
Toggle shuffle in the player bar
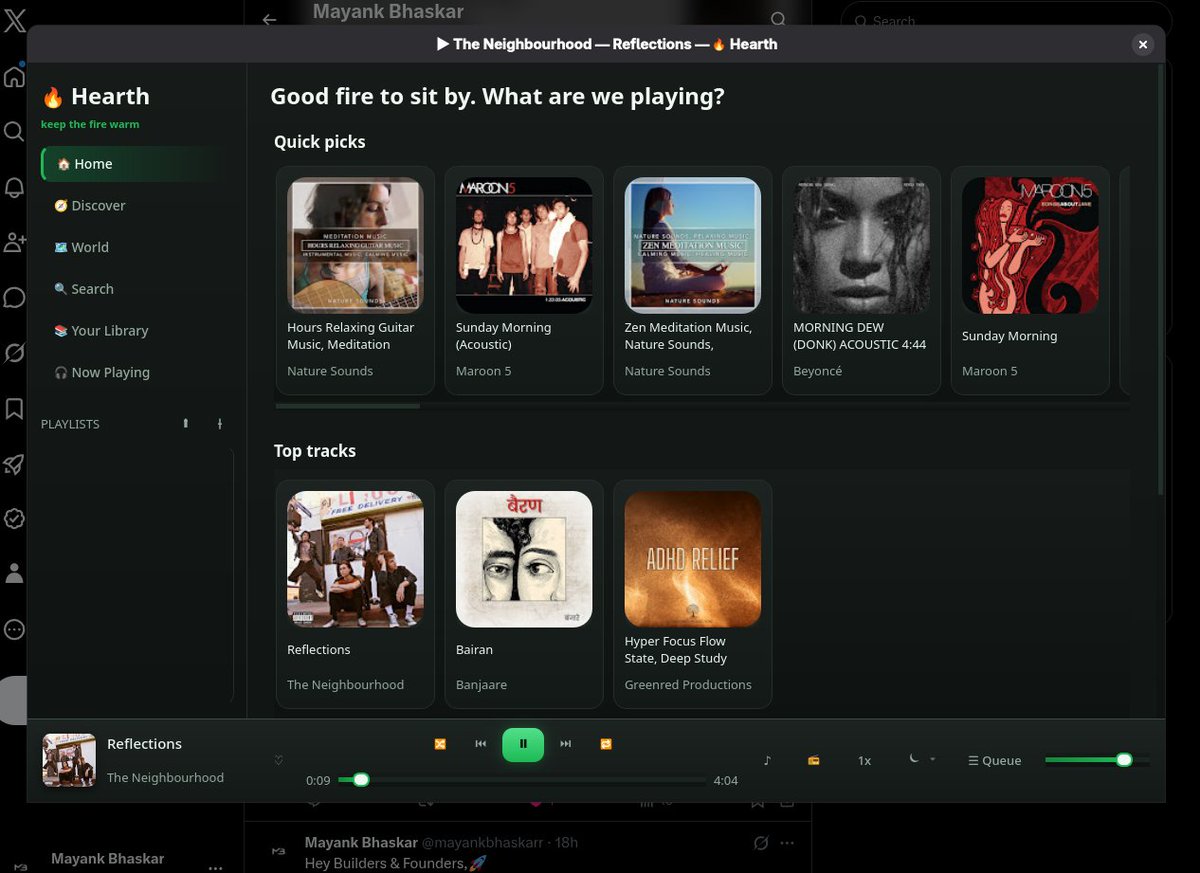(440, 744)
